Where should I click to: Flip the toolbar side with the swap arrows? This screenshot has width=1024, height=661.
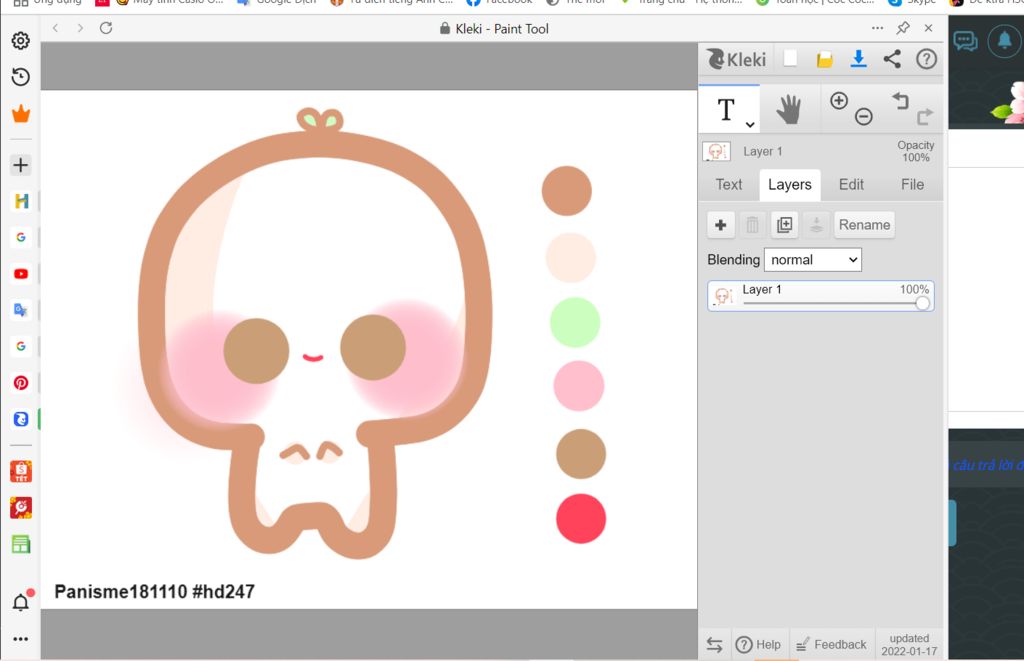(714, 645)
